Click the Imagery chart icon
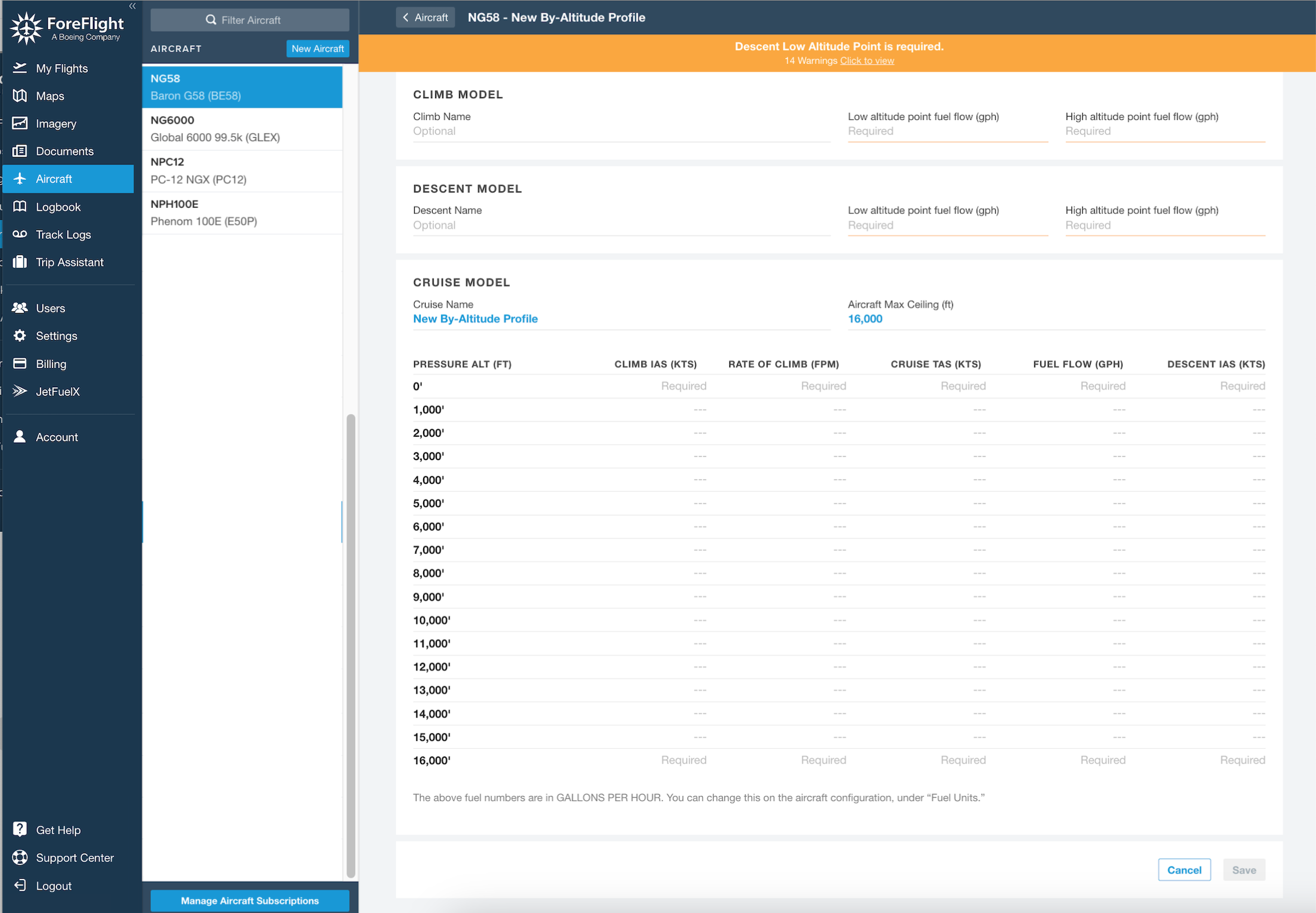Viewport: 1316px width, 913px height. tap(20, 123)
